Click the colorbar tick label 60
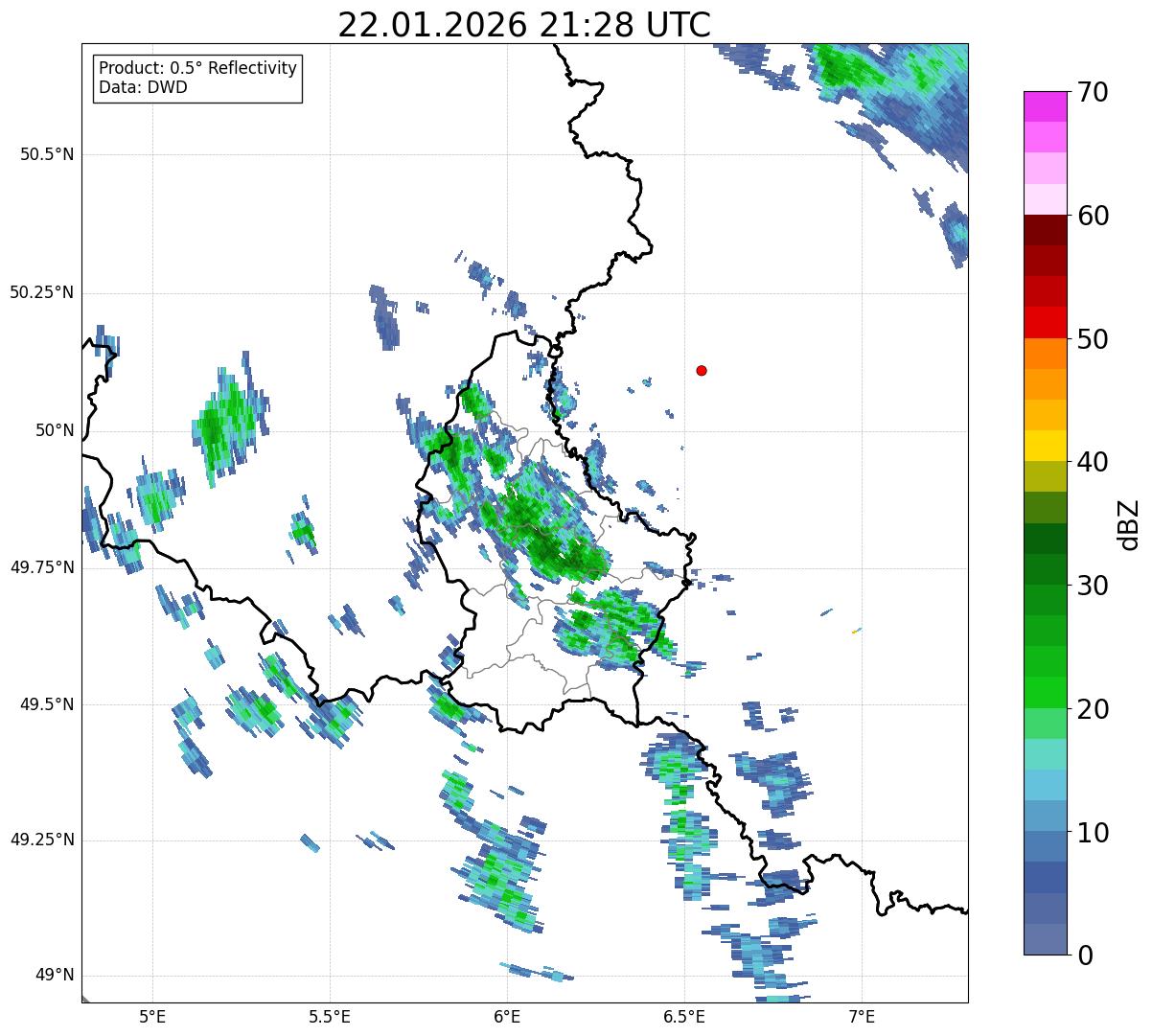The image size is (1152, 1036). (1093, 217)
